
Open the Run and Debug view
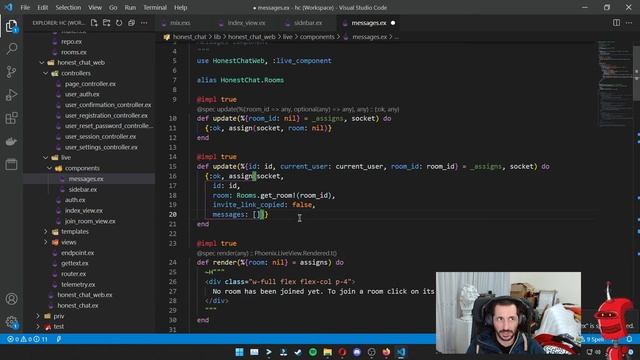click(x=11, y=95)
